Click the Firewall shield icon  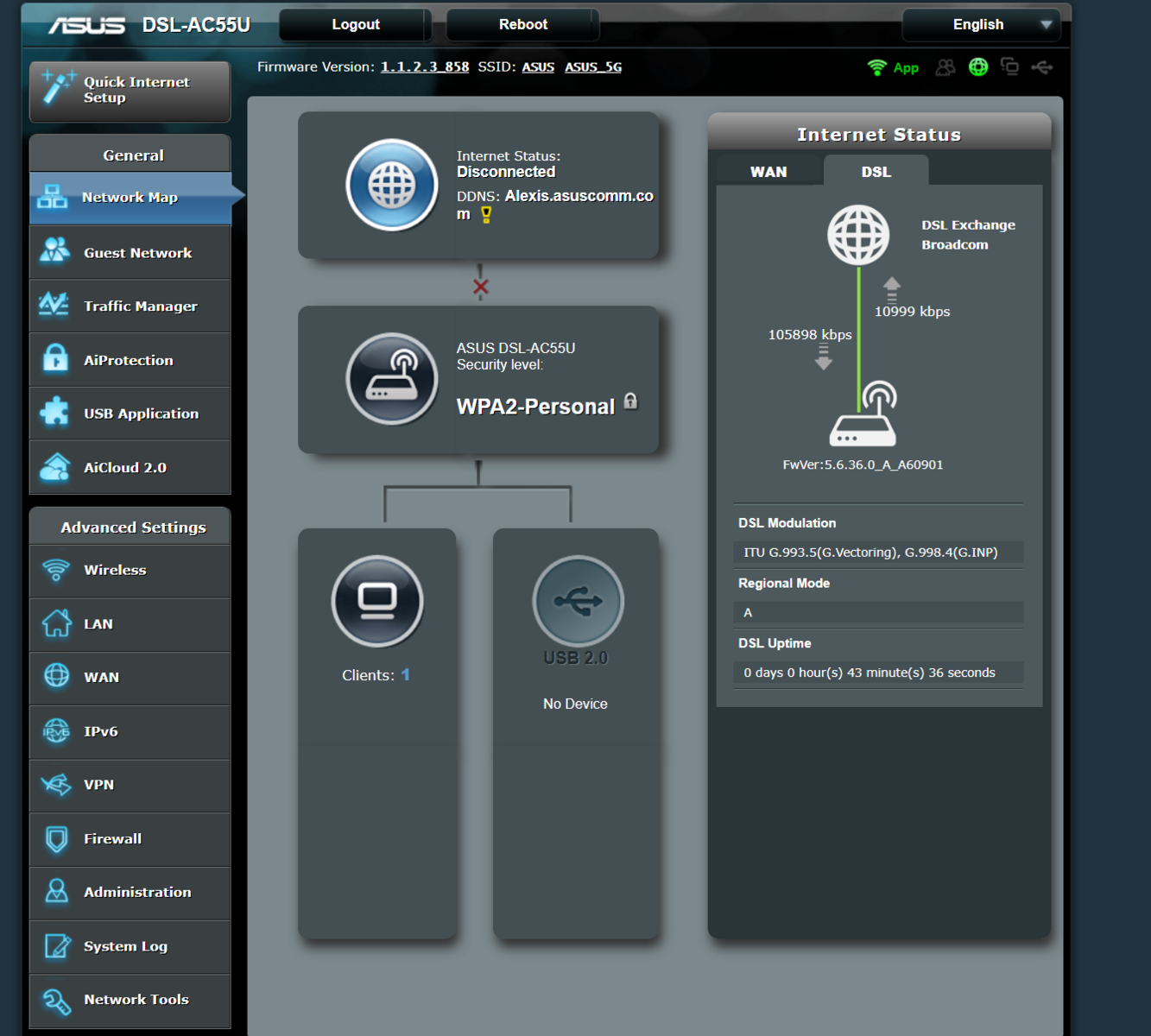(x=57, y=838)
